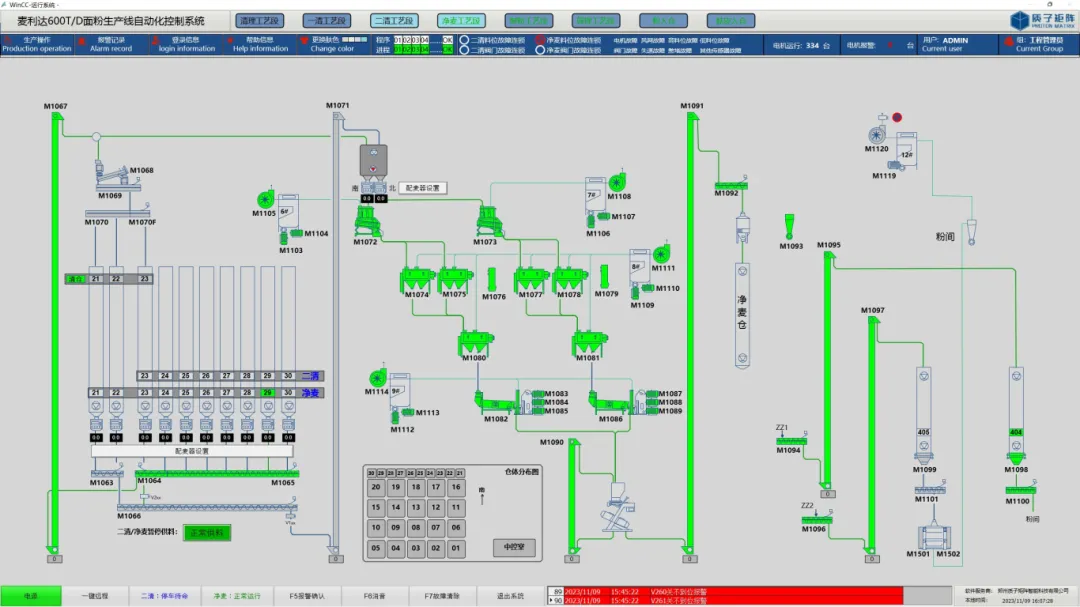Click green highlighted bin 29 in 净麦 row

pyautogui.click(x=267, y=393)
